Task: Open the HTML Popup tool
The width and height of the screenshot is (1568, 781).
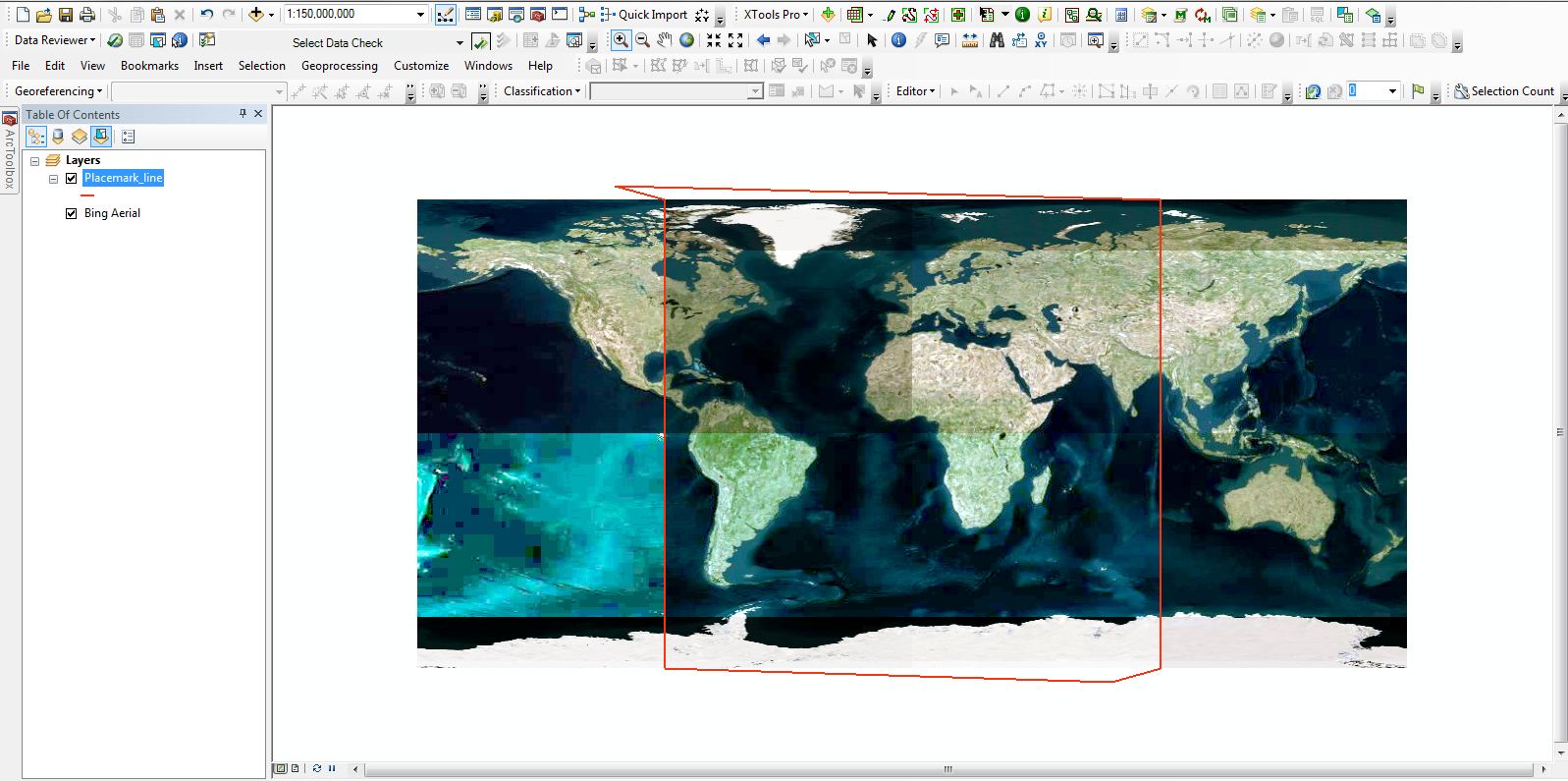Action: (943, 40)
